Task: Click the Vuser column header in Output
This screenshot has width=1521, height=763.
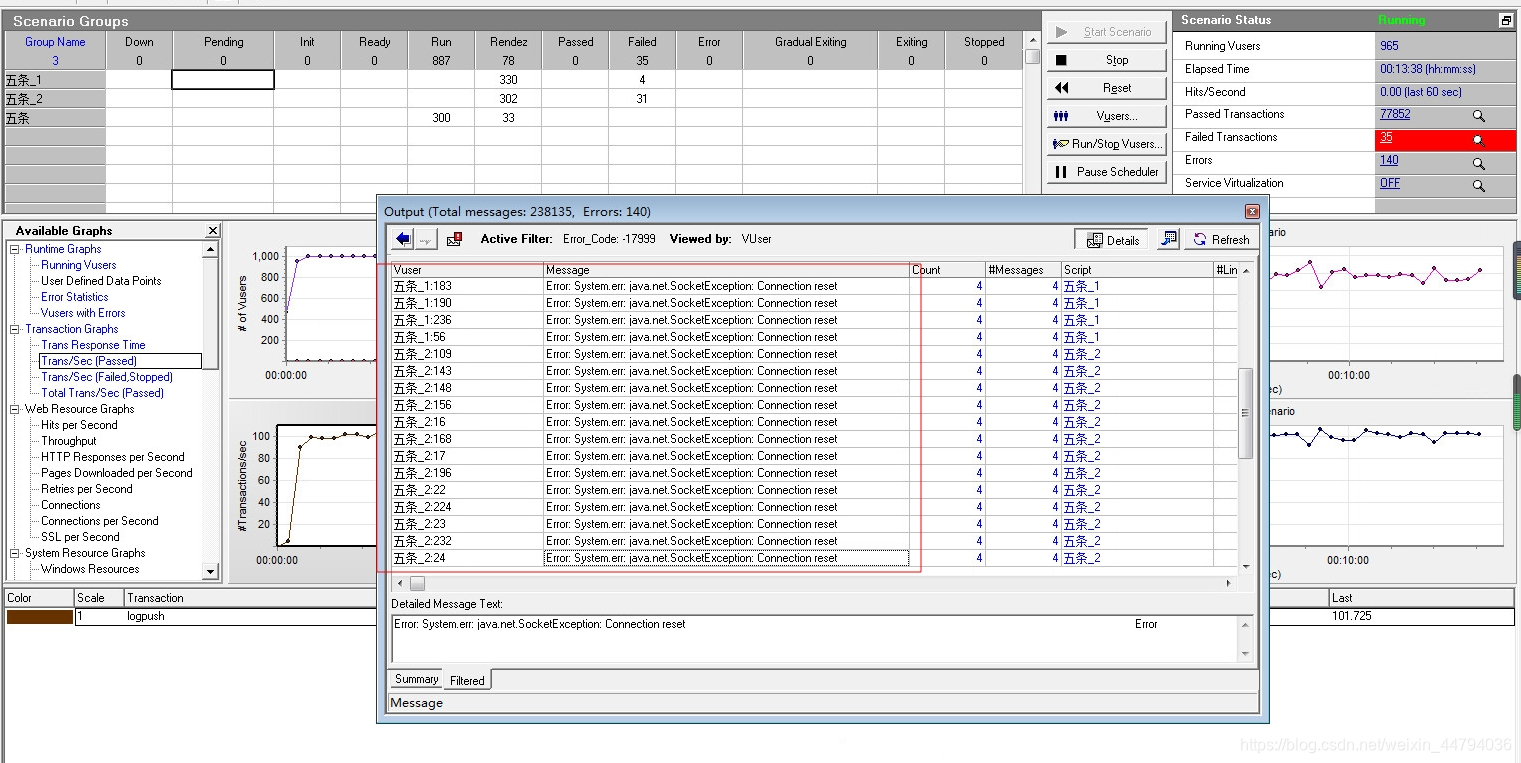Action: pos(467,270)
